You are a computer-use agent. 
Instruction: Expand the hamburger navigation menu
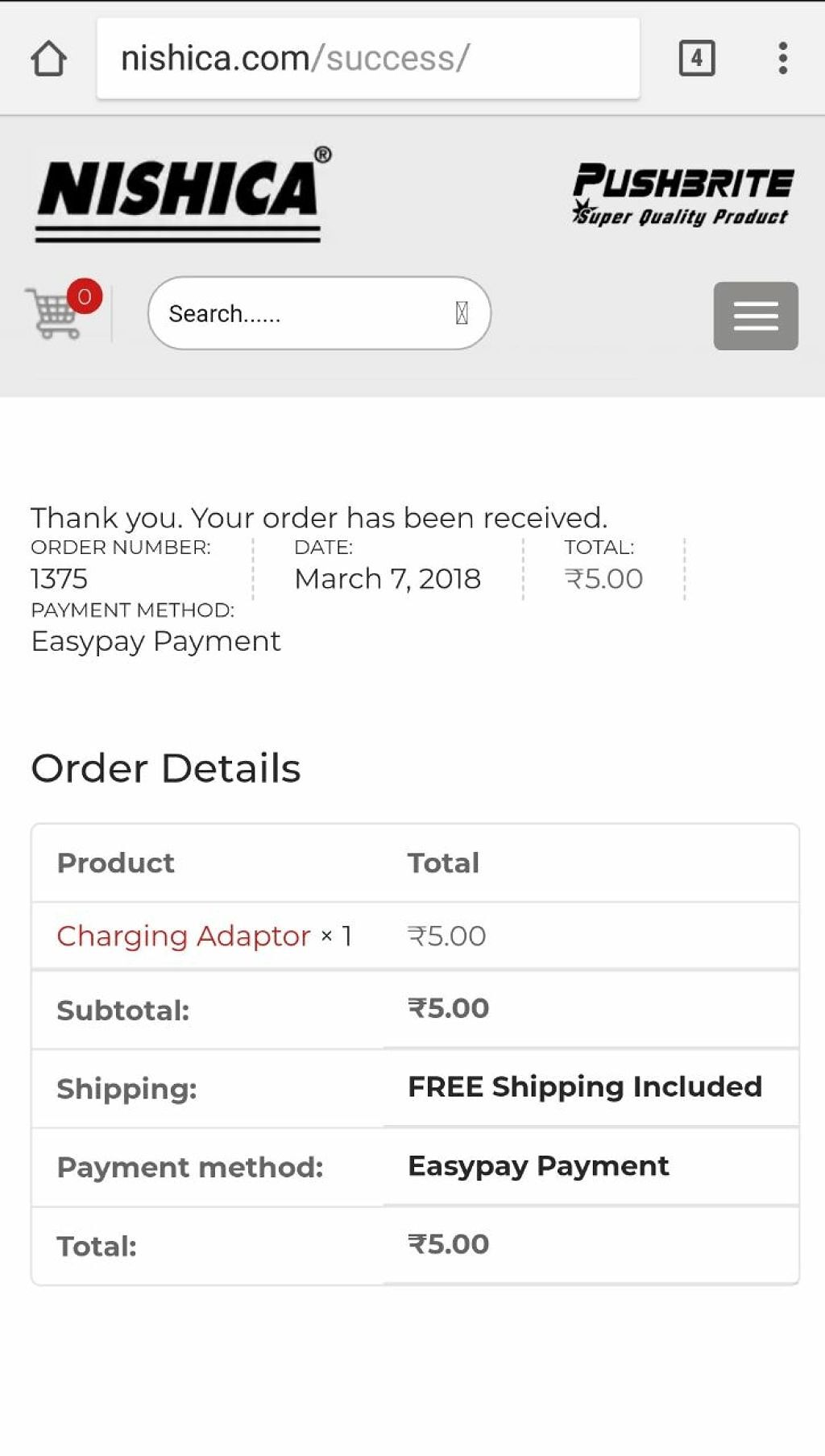755,316
